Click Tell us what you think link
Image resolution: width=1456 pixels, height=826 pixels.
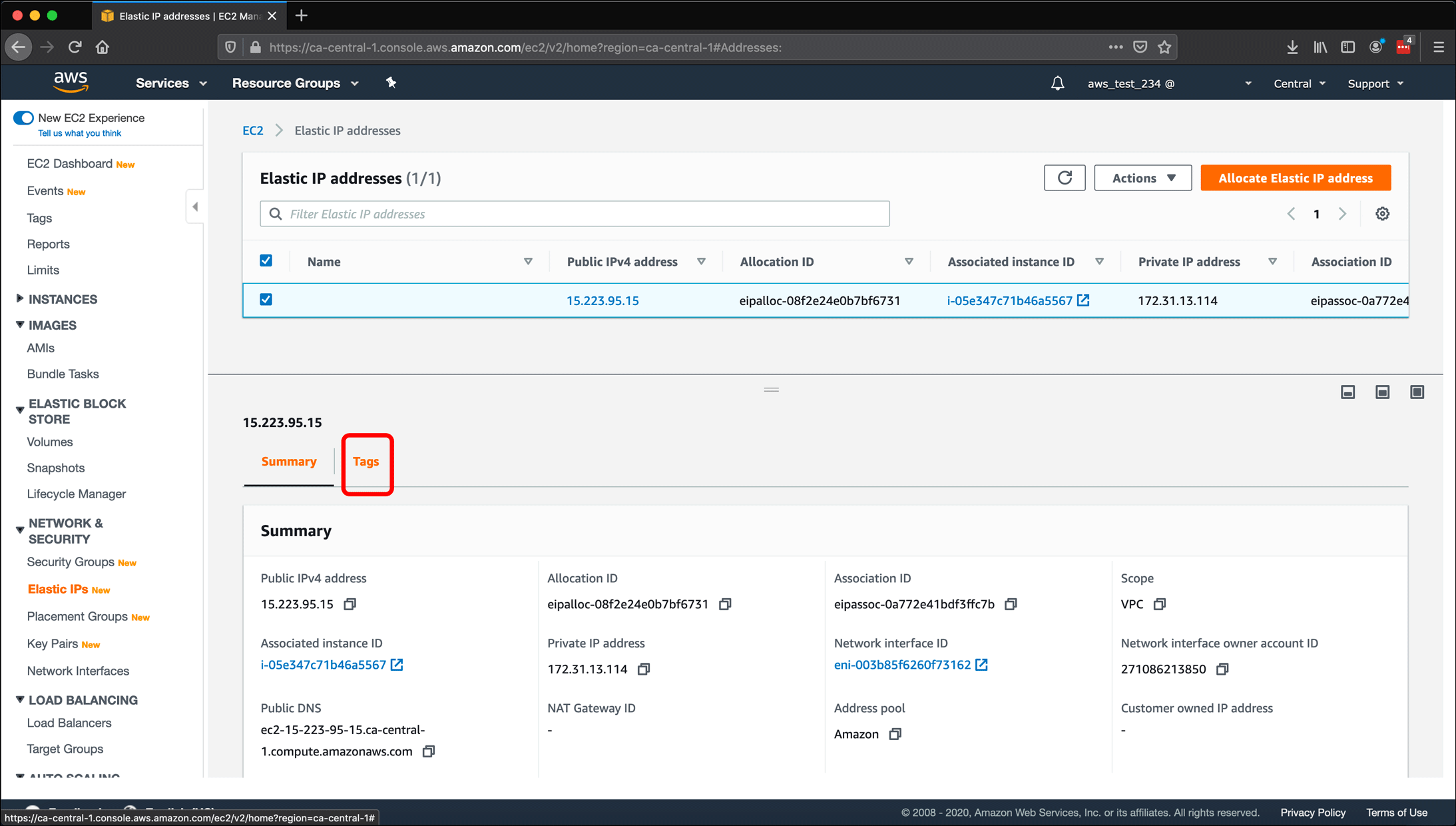79,133
